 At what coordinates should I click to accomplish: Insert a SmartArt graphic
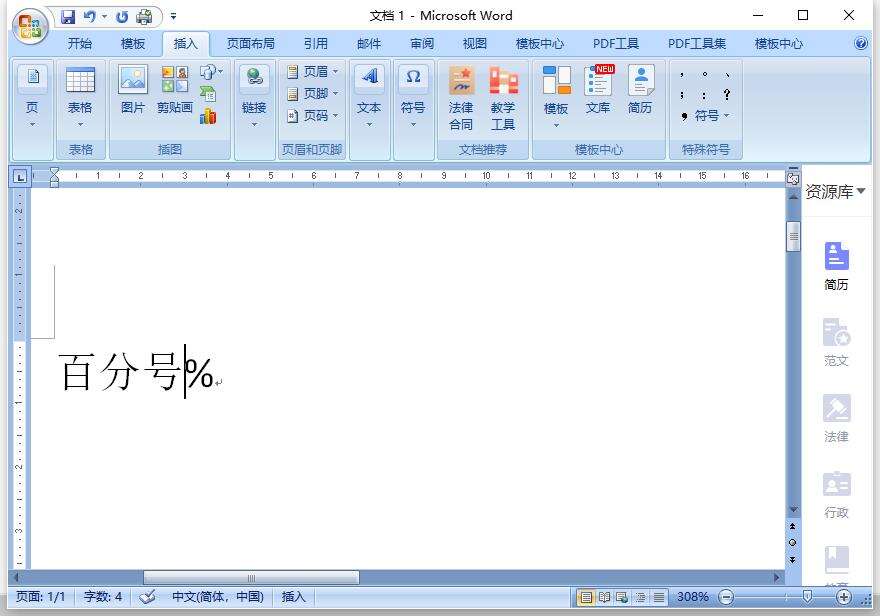tap(208, 93)
